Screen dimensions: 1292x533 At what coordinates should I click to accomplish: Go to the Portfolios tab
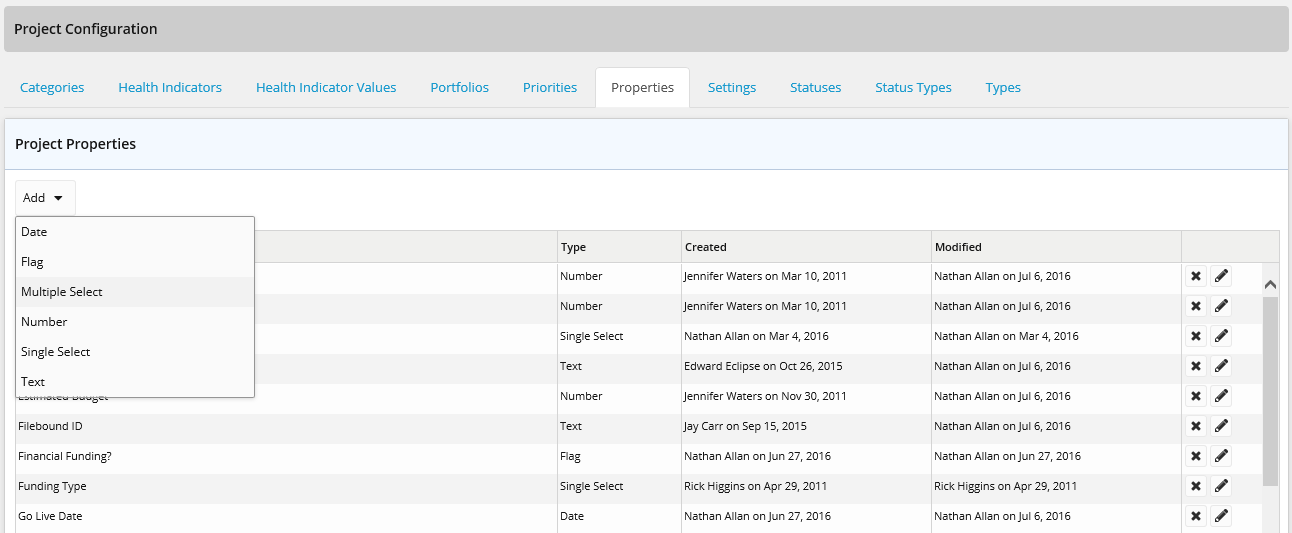[459, 87]
